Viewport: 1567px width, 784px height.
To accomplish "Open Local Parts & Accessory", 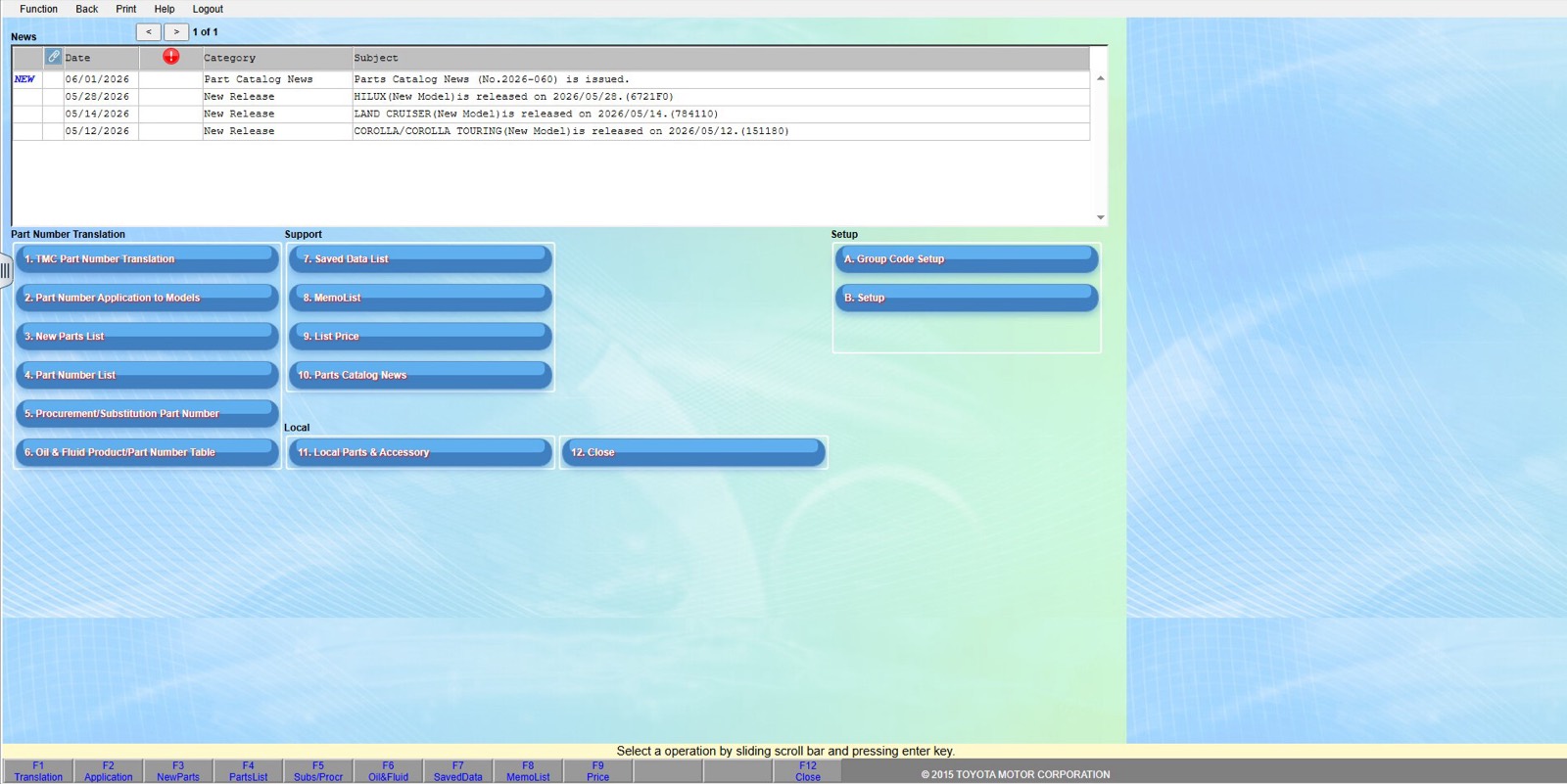I will (x=420, y=452).
